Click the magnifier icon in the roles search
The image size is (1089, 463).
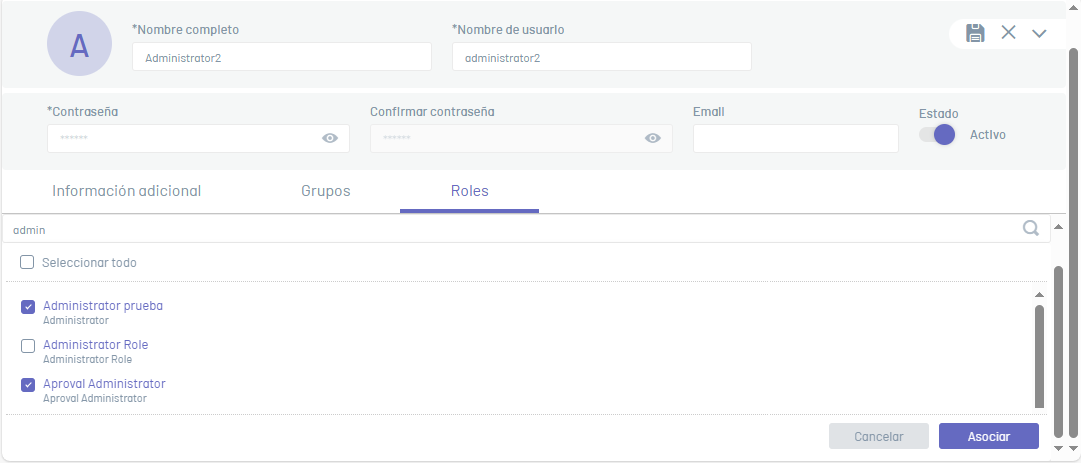click(x=1031, y=228)
